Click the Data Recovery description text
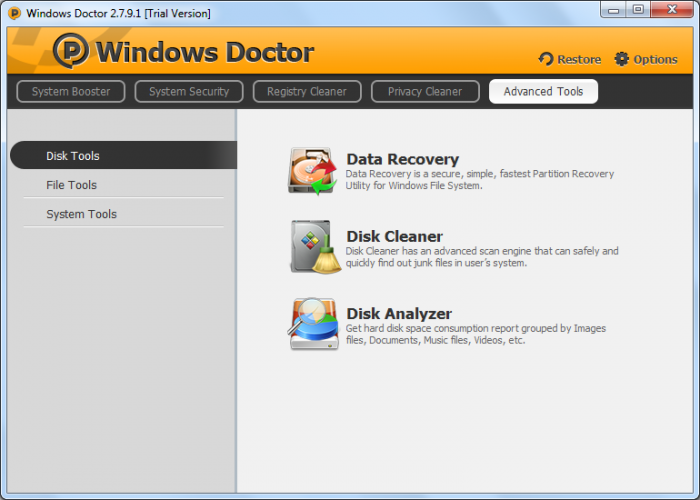Screen dimensions: 700x500 pos(480,179)
